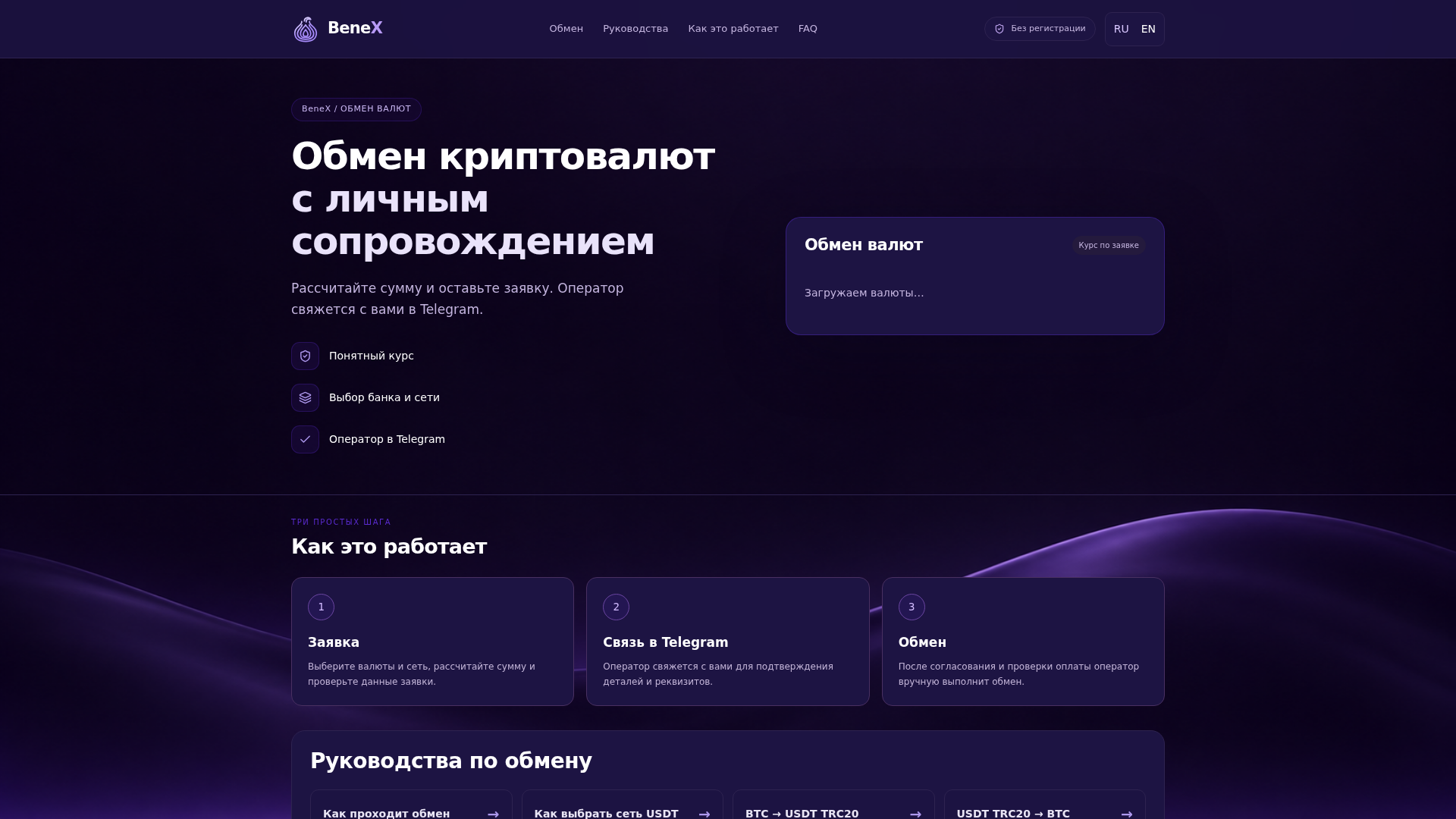Click the BeneX flame logo icon
The height and width of the screenshot is (819, 1456).
click(306, 29)
